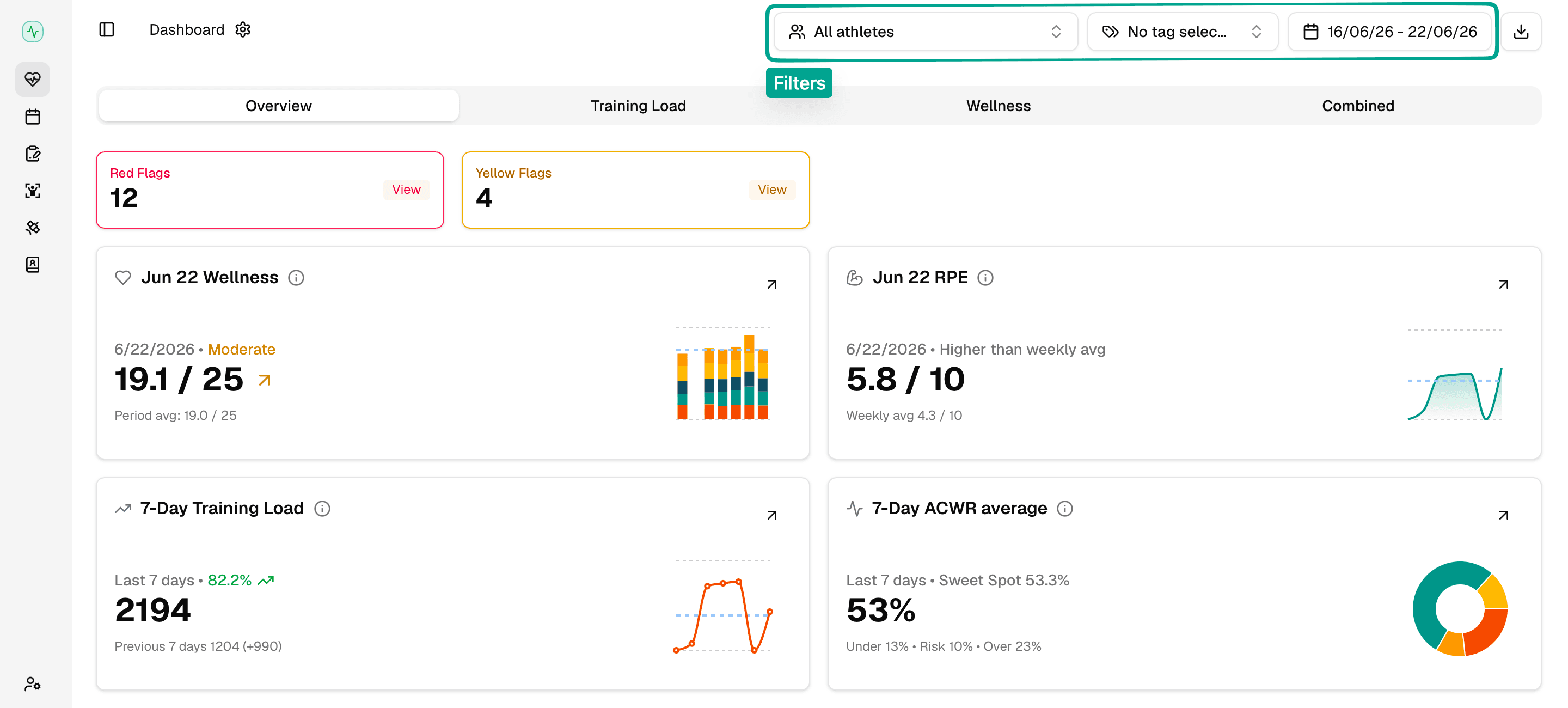The image size is (1568, 708).
Task: Click info icon next to 7-Day Training Load
Action: tap(322, 508)
